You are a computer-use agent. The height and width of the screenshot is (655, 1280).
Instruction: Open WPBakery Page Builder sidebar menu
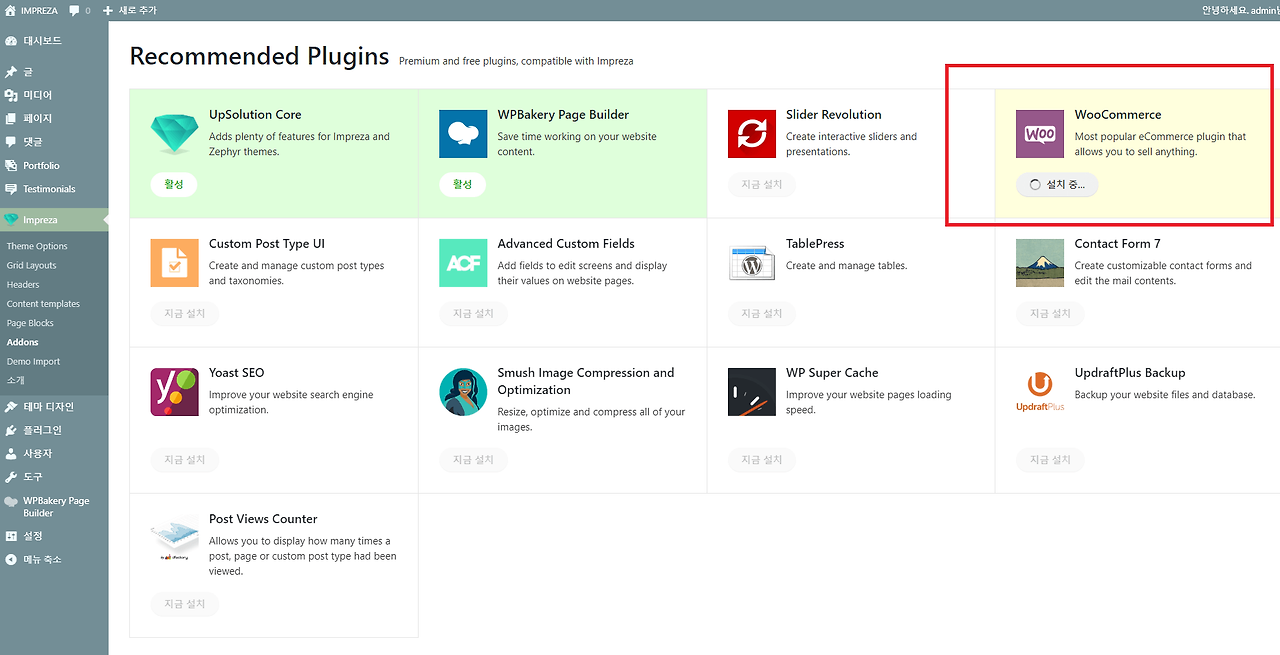(54, 506)
